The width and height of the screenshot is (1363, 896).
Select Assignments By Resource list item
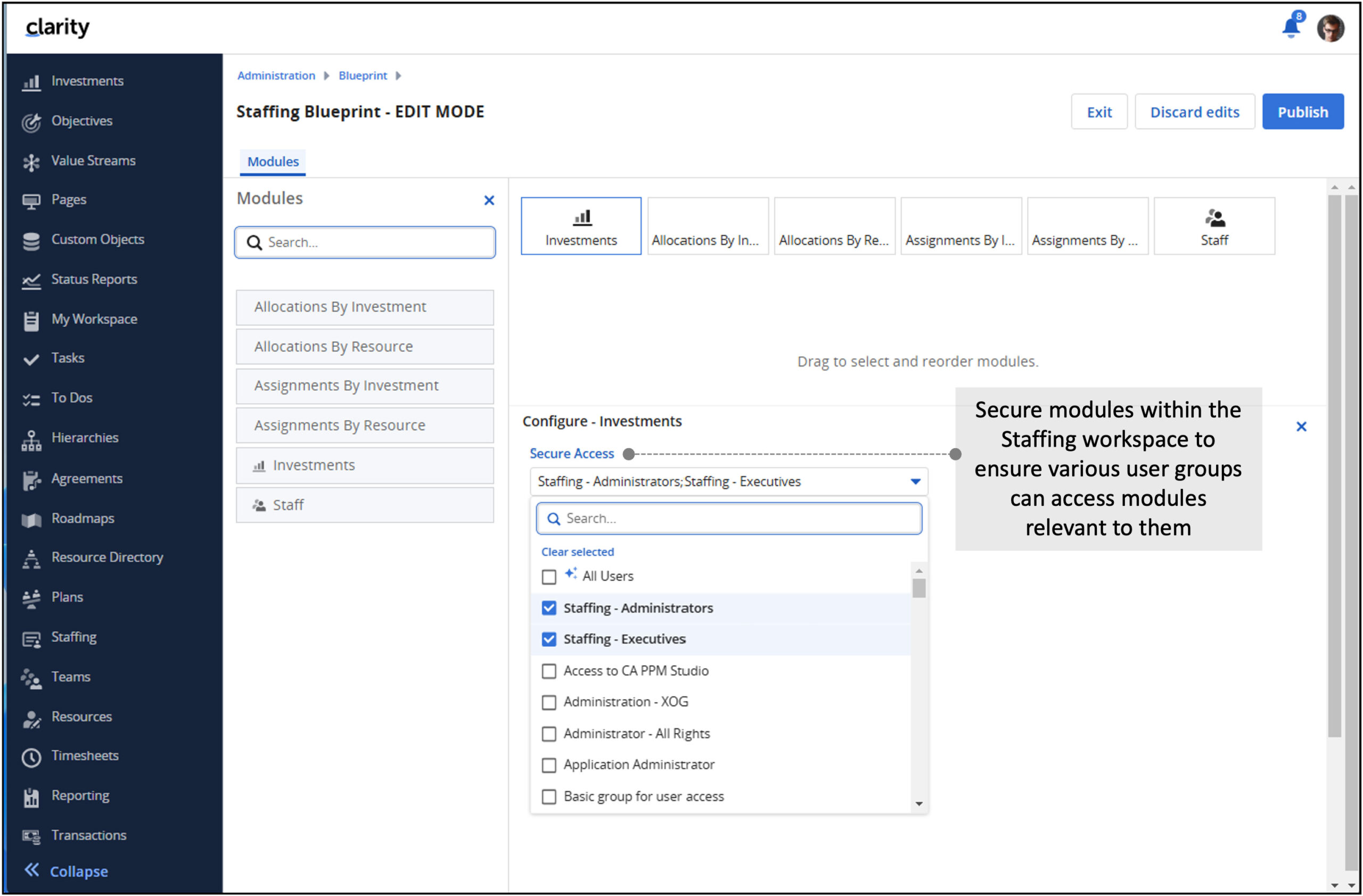[x=365, y=425]
